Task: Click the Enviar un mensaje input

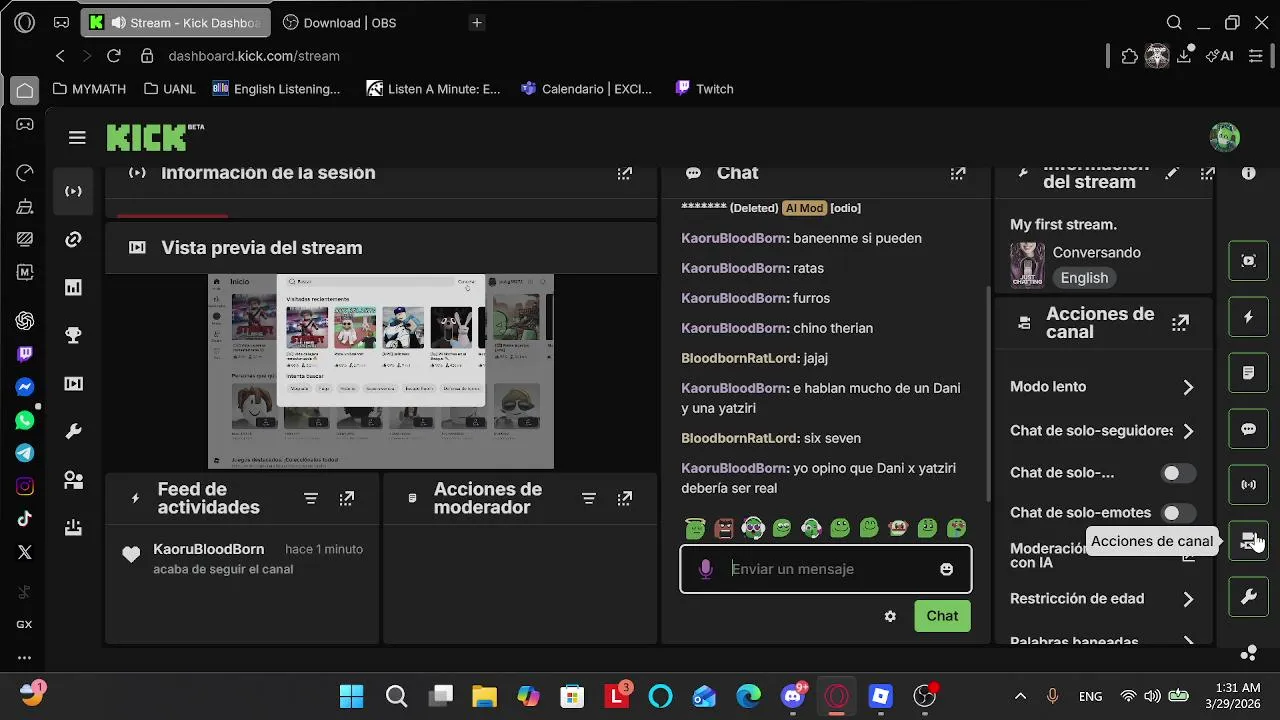Action: (x=825, y=569)
